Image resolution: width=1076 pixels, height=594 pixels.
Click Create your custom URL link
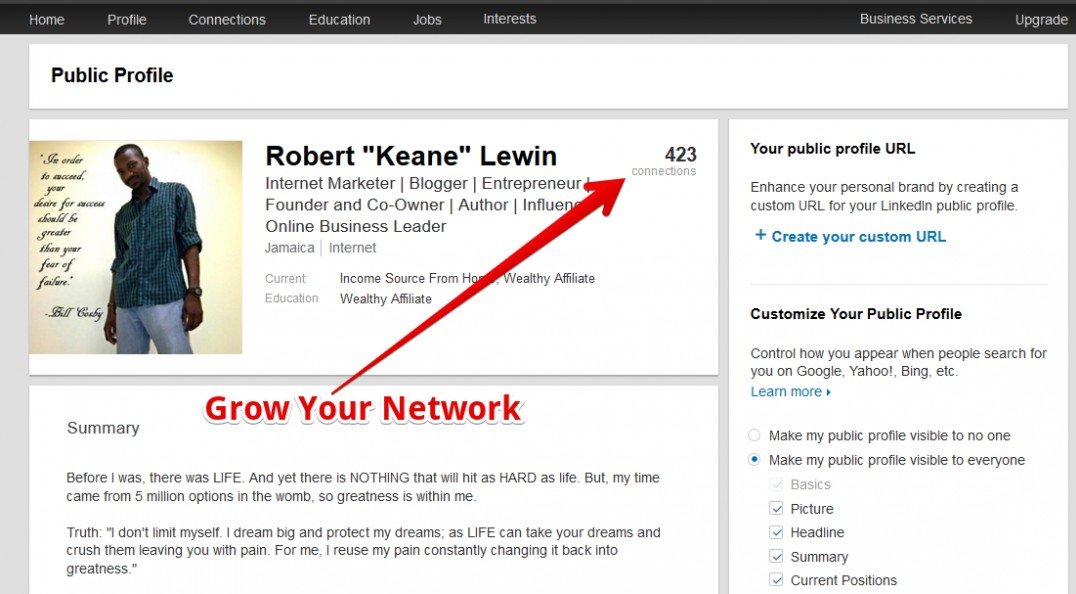coord(858,237)
